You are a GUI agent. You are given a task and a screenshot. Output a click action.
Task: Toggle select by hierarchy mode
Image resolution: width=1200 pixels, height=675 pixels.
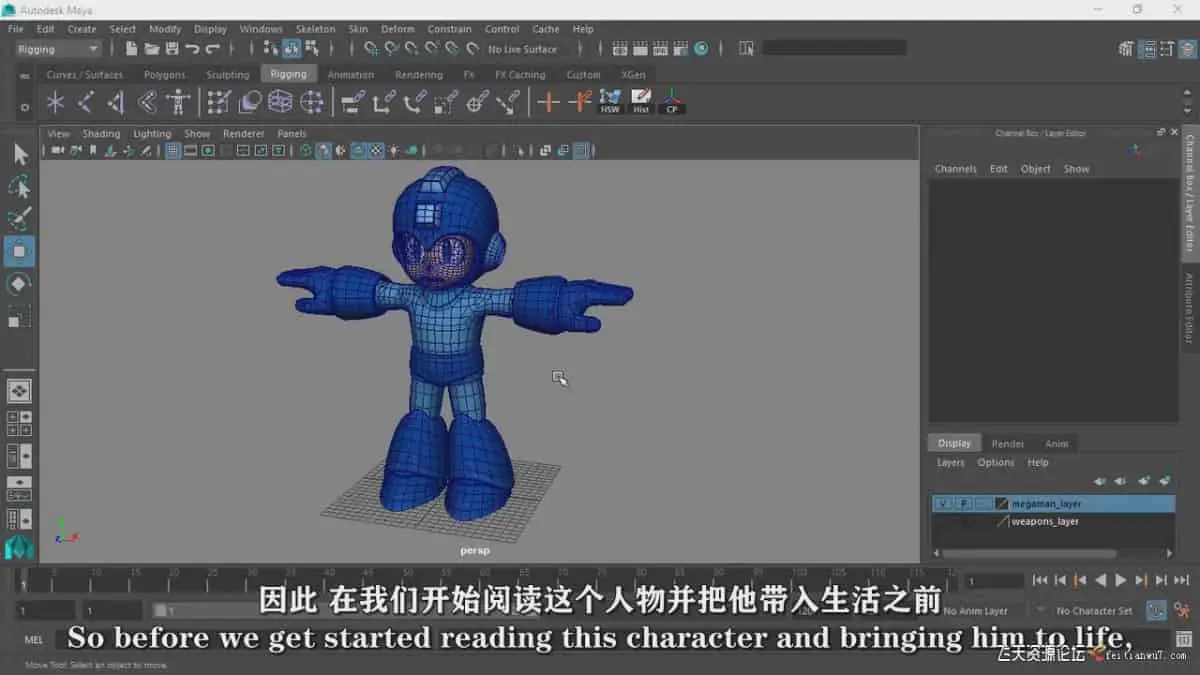point(272,49)
